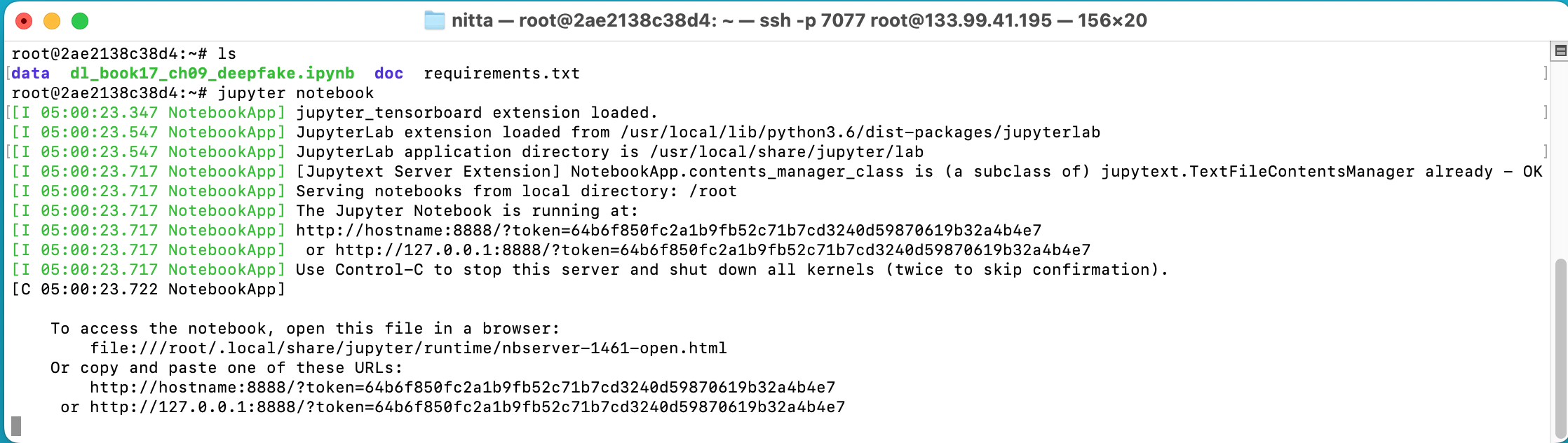The image size is (1568, 443).
Task: Click the split pane icon above scrollbar
Action: tap(1560, 50)
